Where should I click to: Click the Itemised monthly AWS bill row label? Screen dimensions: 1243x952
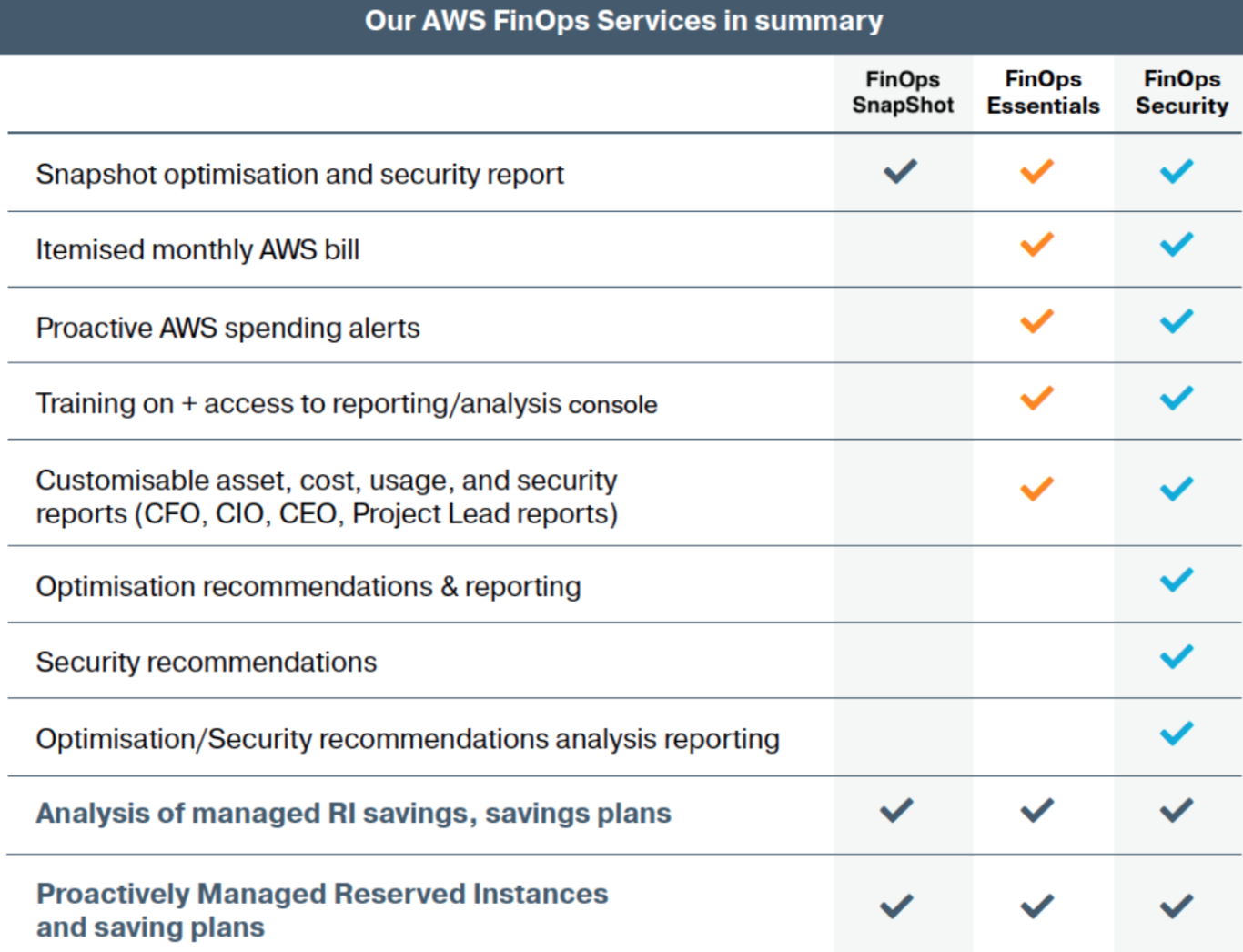tap(197, 249)
